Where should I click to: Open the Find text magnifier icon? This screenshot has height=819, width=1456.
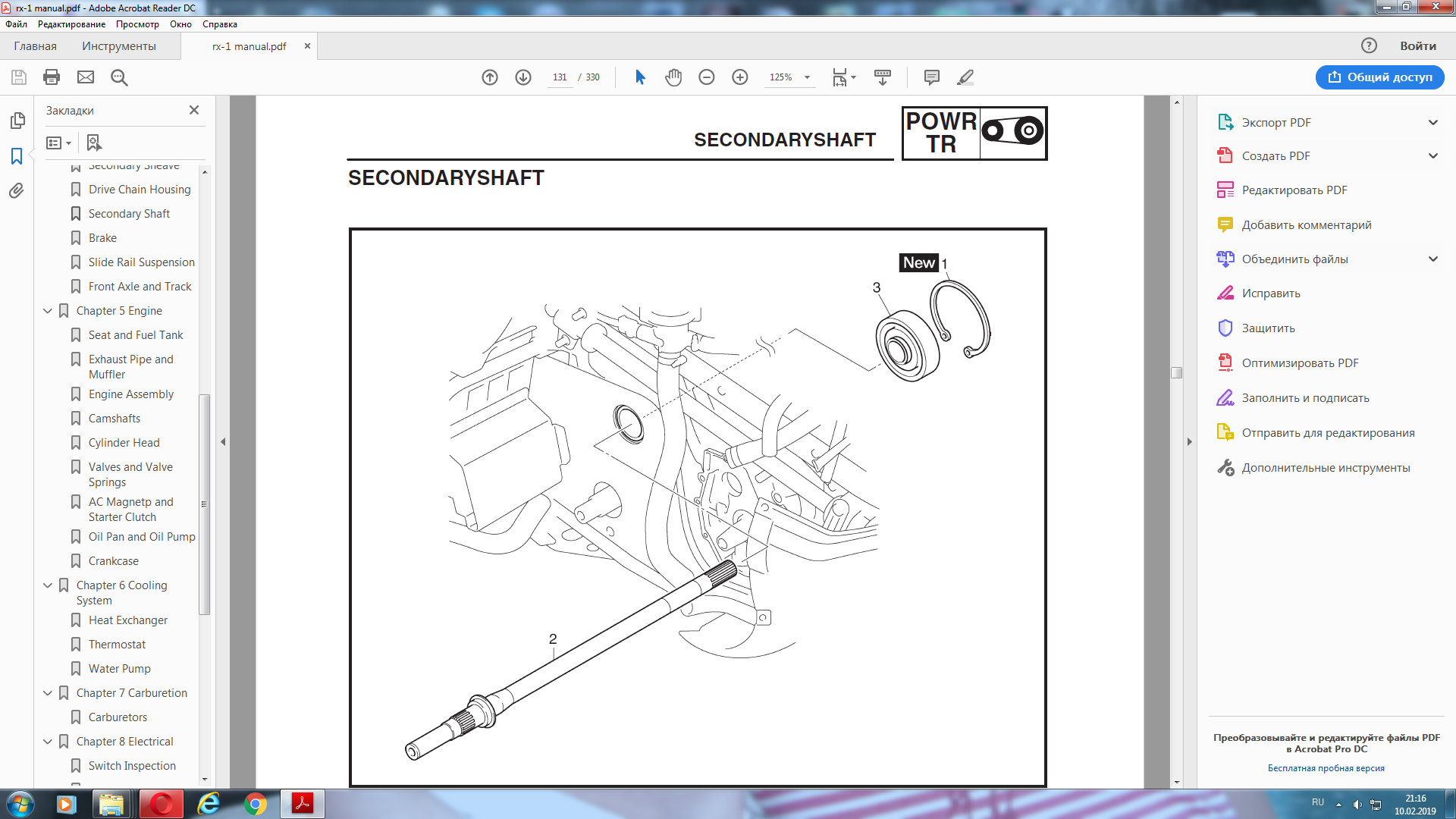119,77
